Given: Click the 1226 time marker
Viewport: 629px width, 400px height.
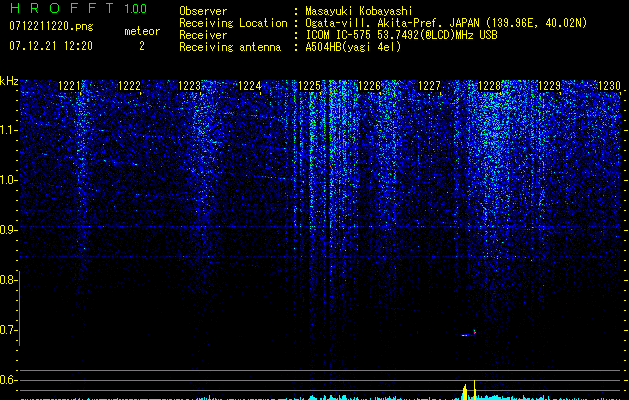Looking at the screenshot, I should click(x=369, y=86).
